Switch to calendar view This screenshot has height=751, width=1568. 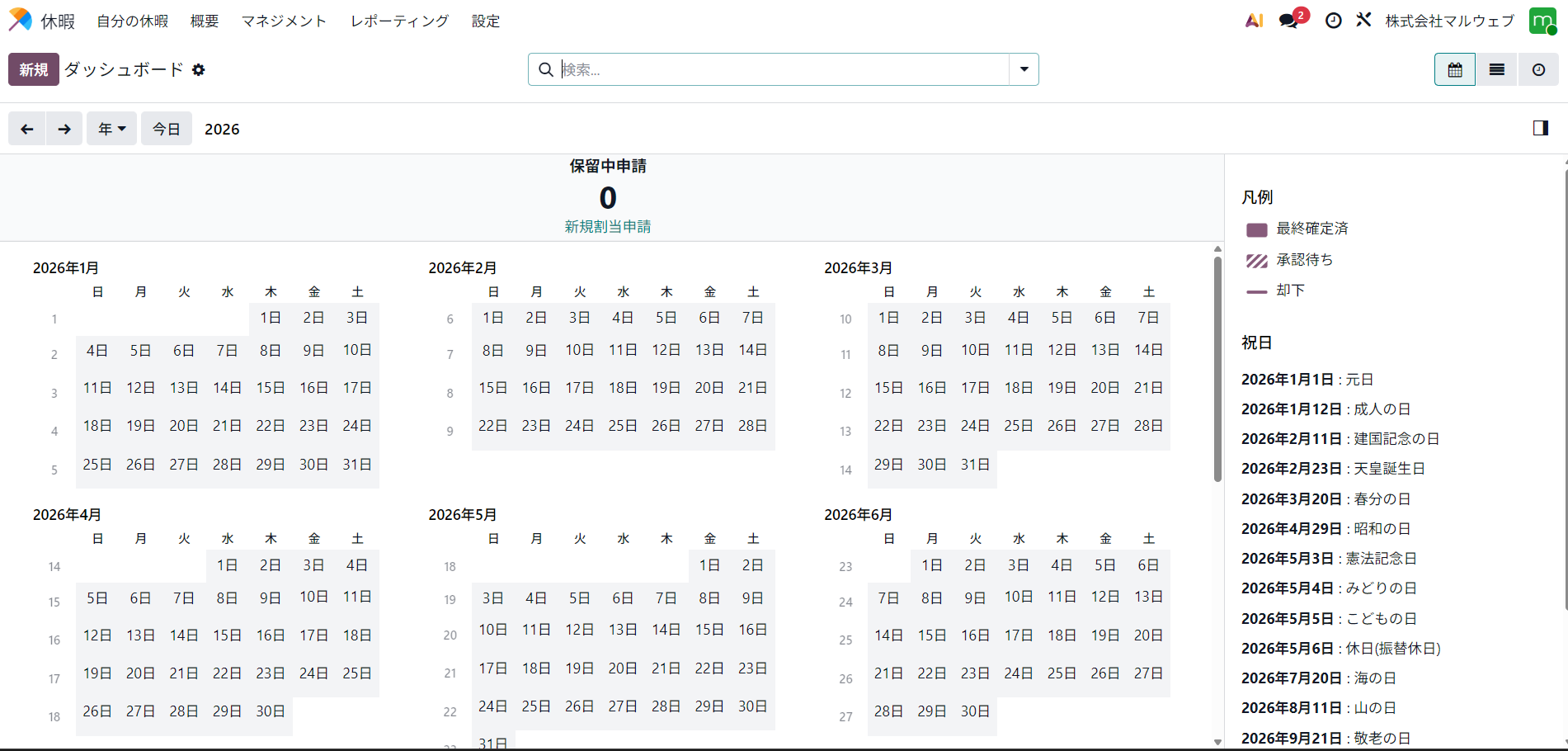(x=1455, y=69)
